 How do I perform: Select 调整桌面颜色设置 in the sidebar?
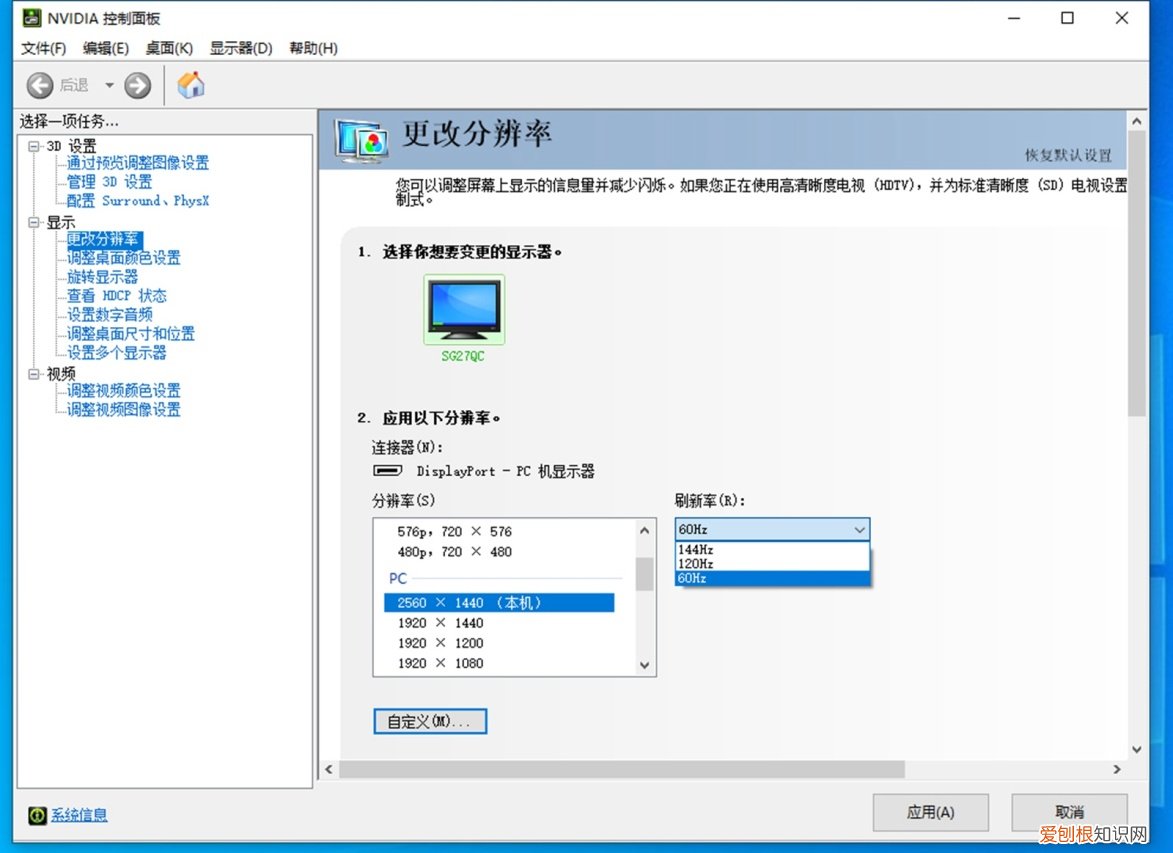[124, 257]
